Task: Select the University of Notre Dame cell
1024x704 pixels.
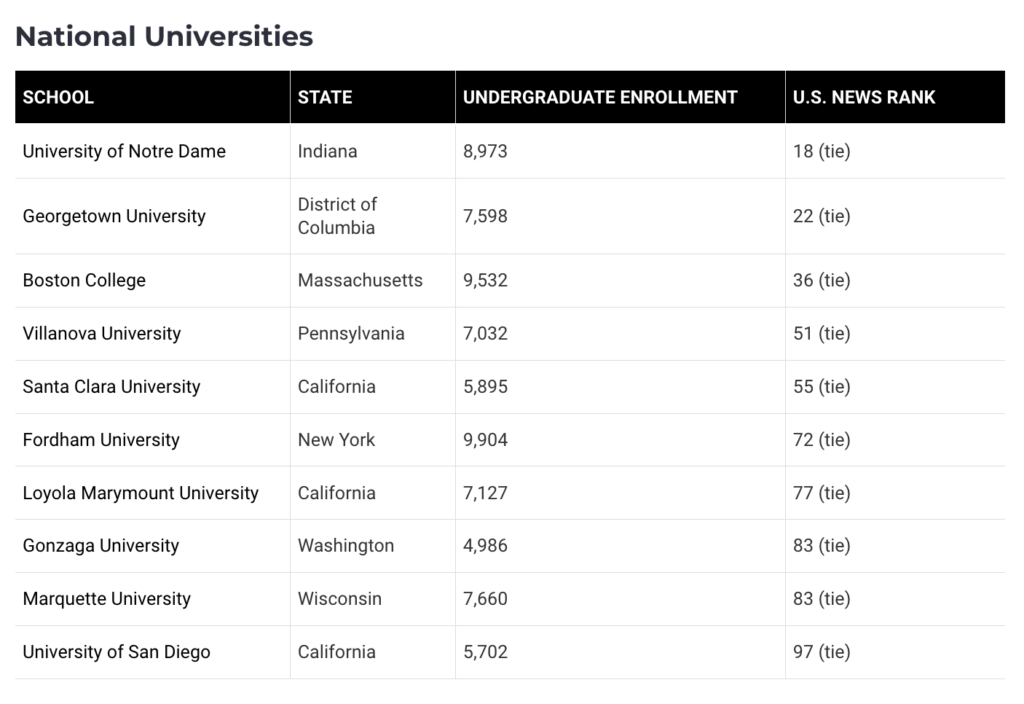Action: pos(124,152)
